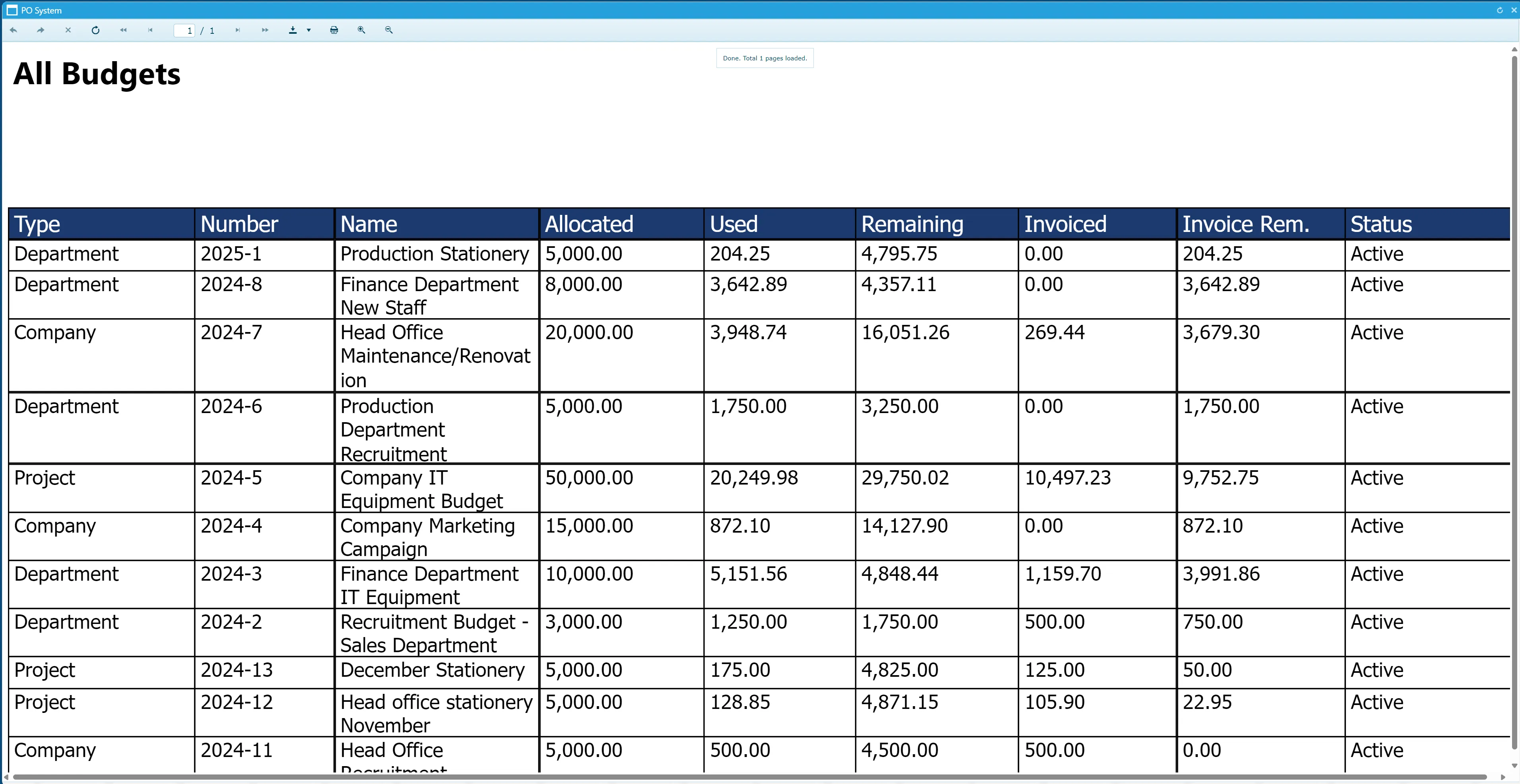Click the '20,000.00' allocated value

589,333
